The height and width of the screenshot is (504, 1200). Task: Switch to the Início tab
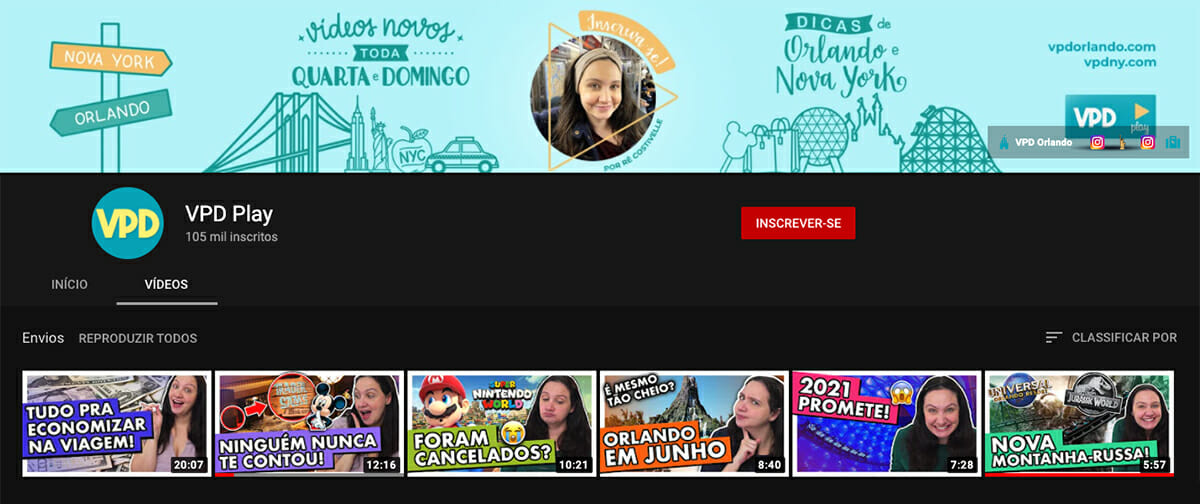(x=69, y=285)
